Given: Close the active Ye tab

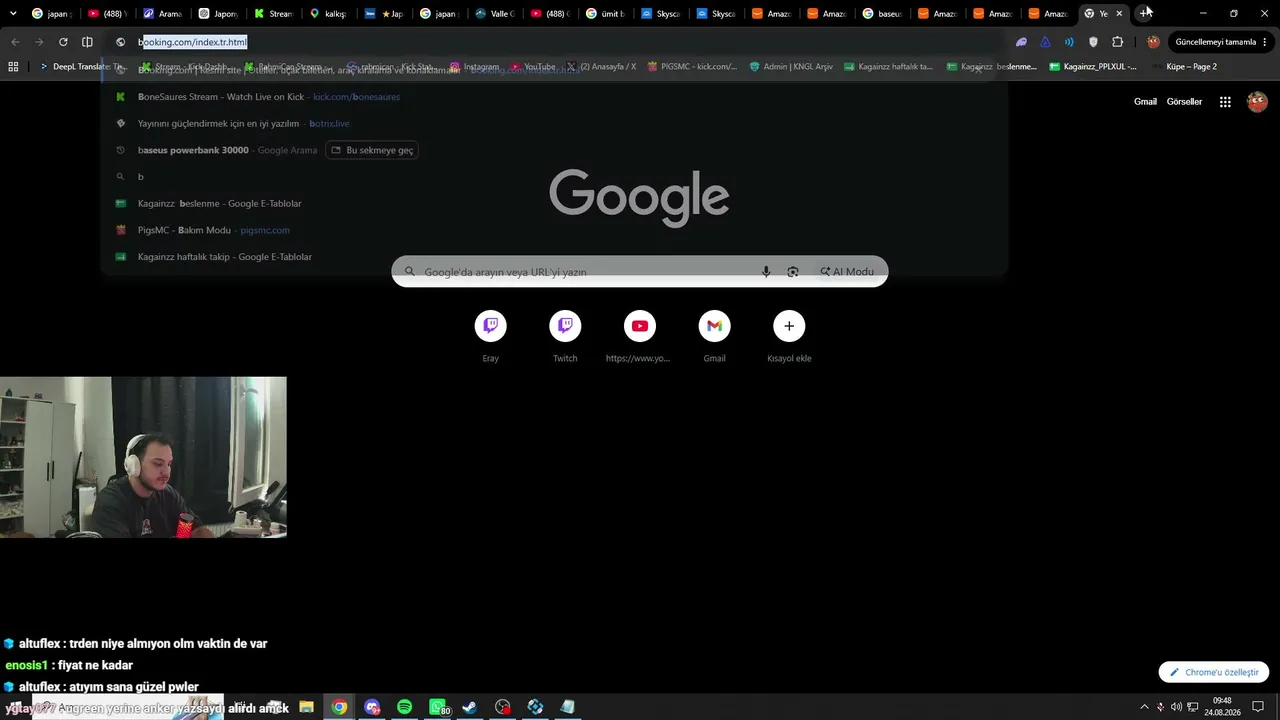Looking at the screenshot, I should [1119, 14].
